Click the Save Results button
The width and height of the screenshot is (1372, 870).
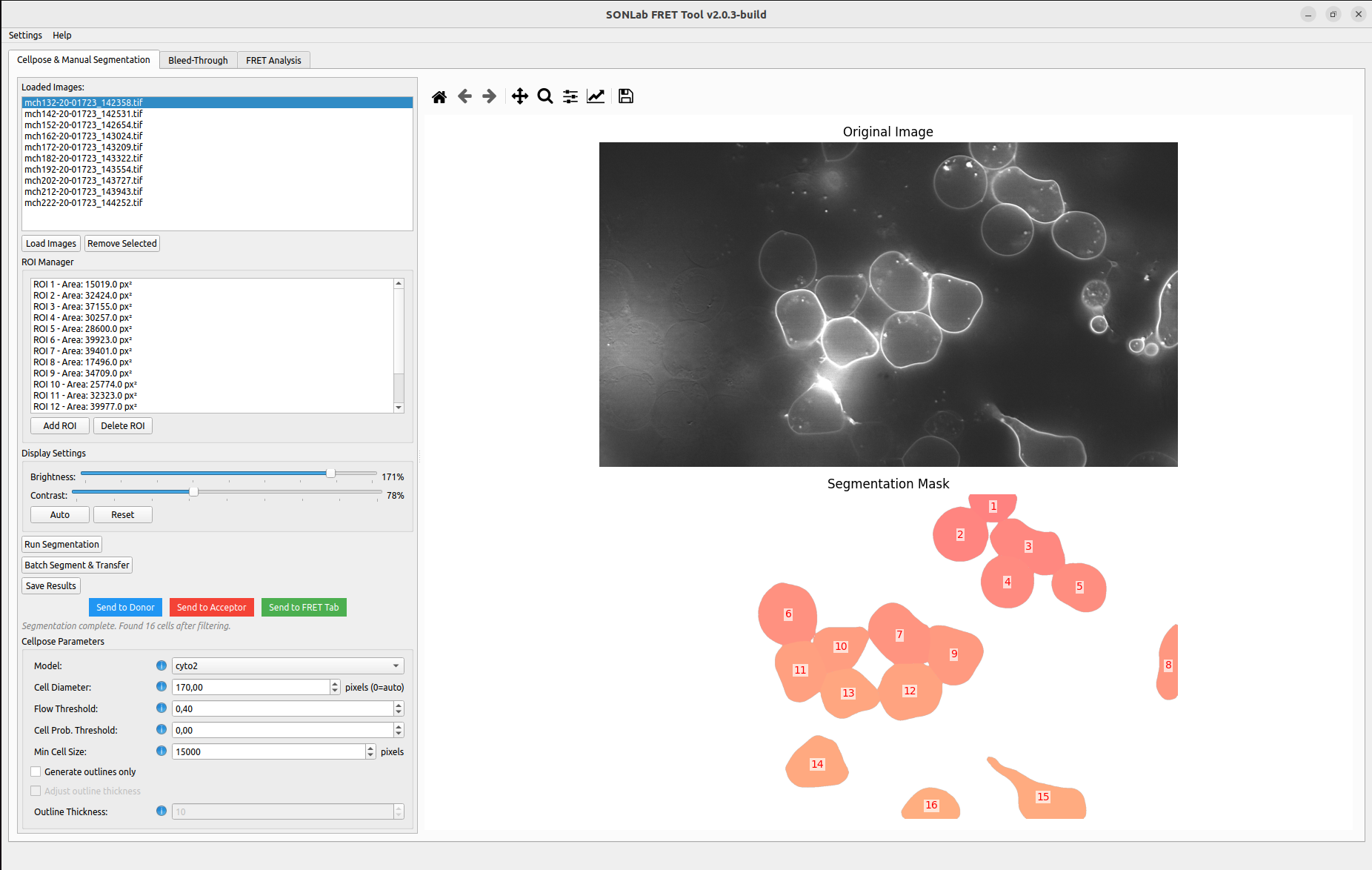(x=51, y=585)
